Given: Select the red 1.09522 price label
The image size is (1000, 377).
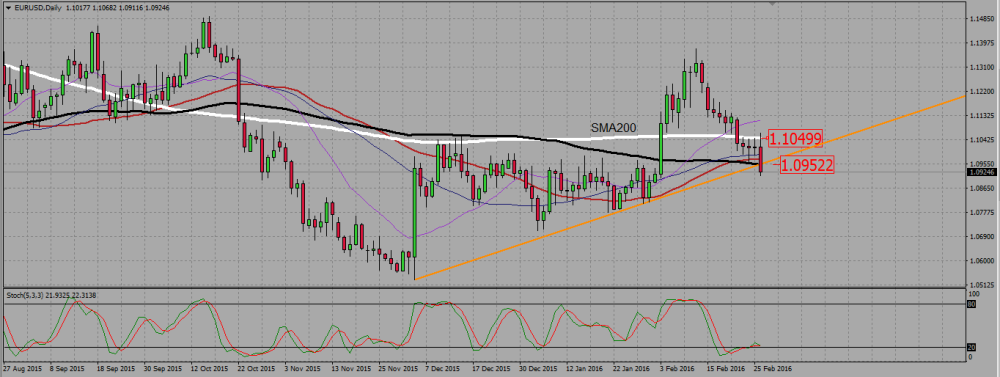Looking at the screenshot, I should click(807, 165).
